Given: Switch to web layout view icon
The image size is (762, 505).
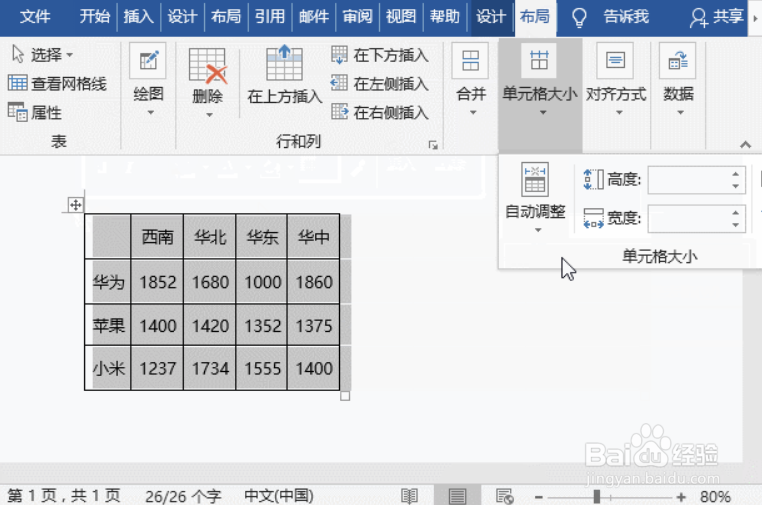Looking at the screenshot, I should click(x=505, y=496).
